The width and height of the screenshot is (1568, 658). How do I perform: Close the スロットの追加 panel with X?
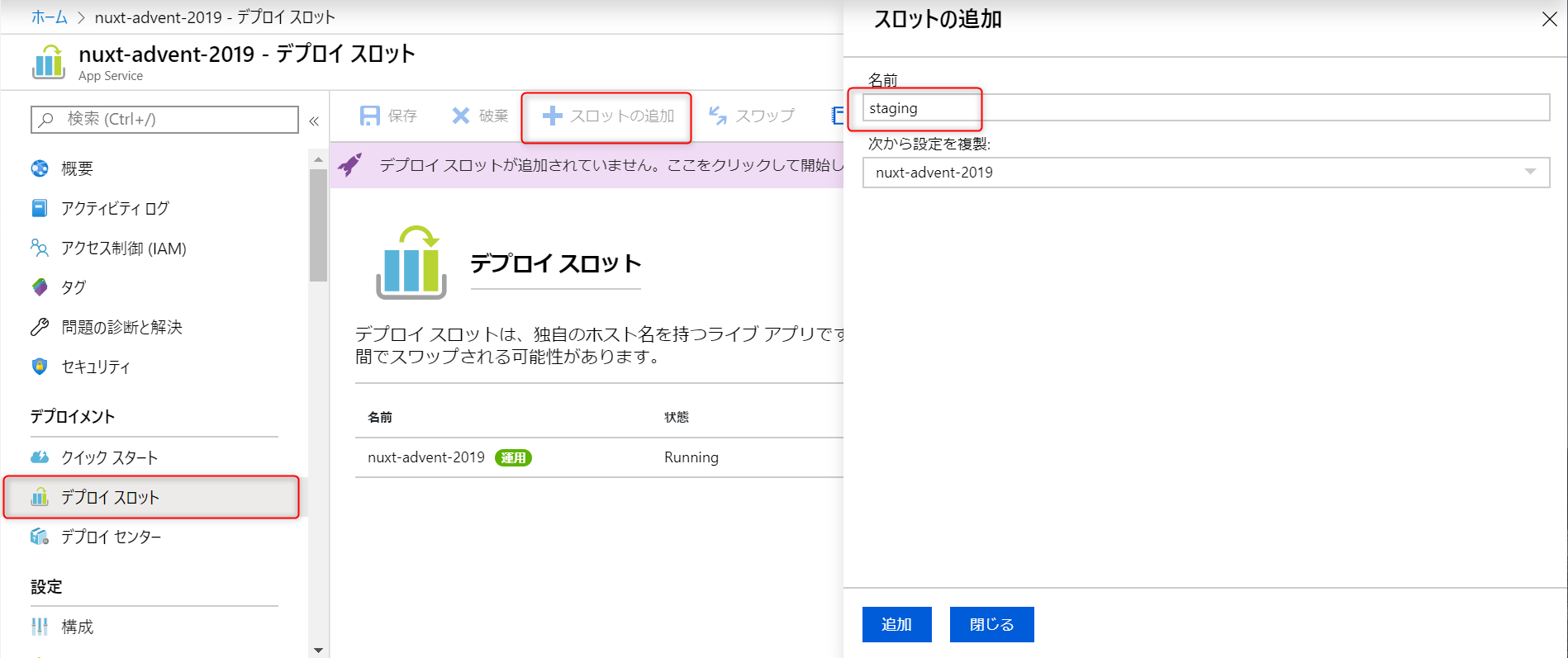point(1550,19)
